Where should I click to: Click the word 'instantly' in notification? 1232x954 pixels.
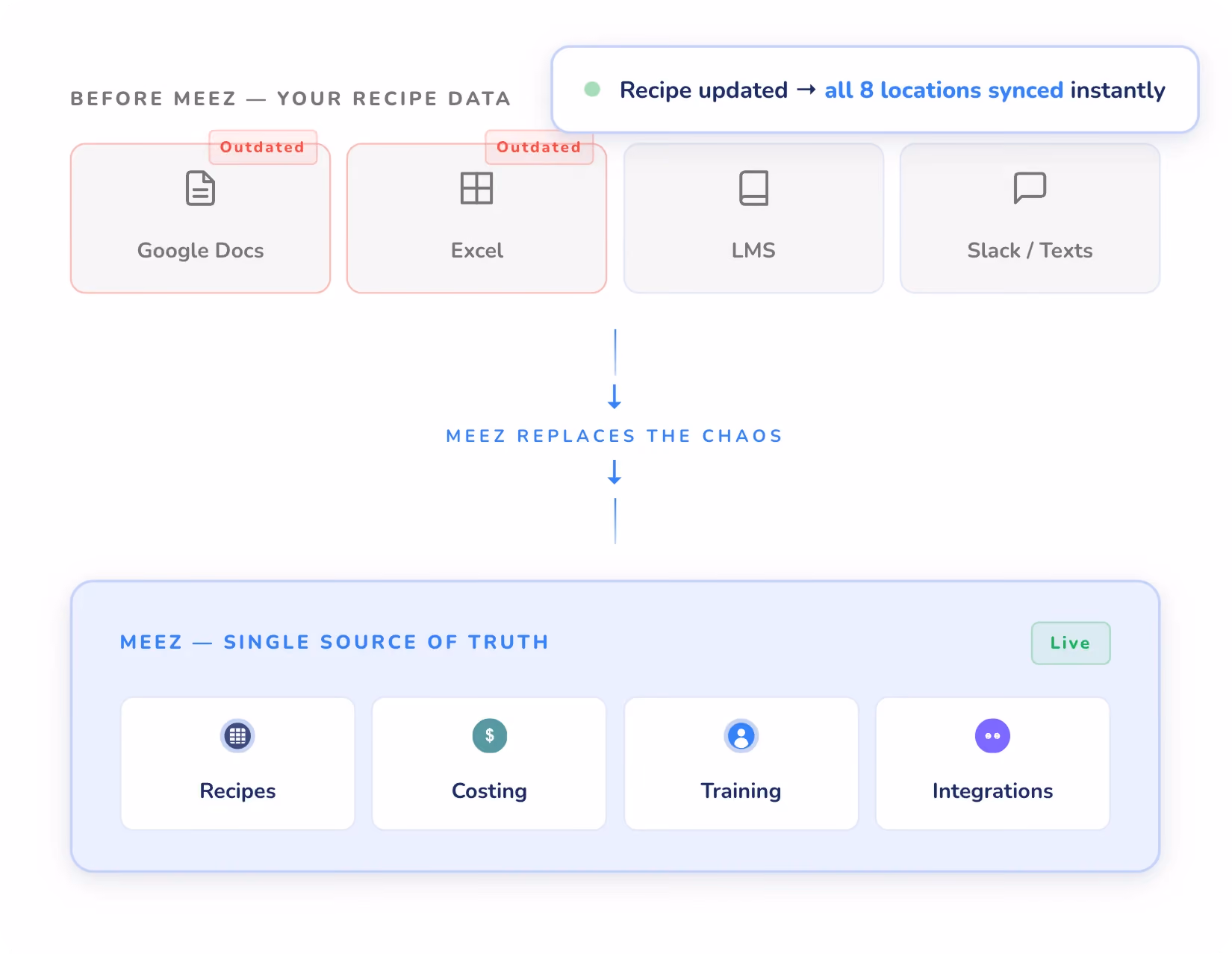[x=1118, y=90]
